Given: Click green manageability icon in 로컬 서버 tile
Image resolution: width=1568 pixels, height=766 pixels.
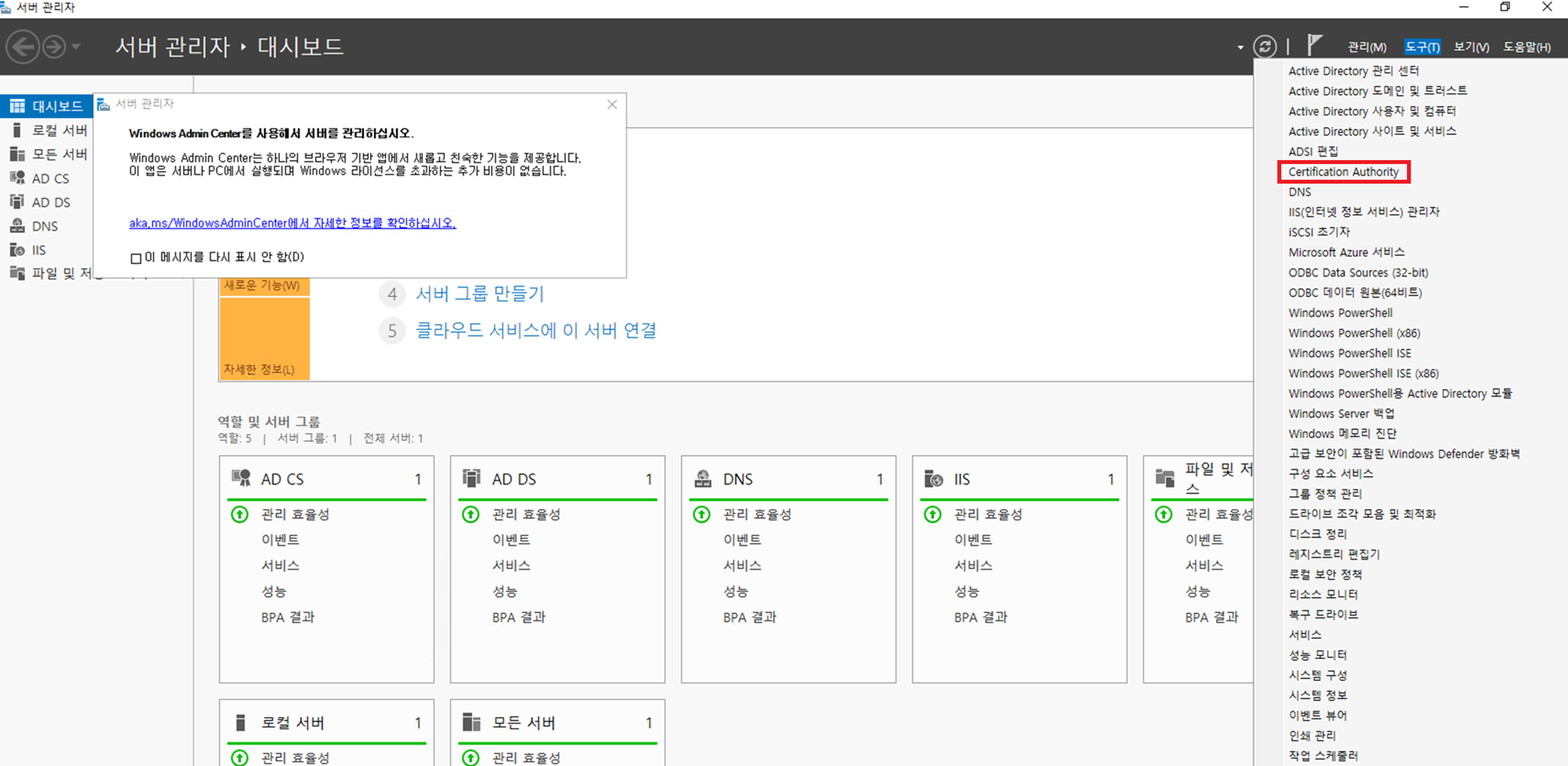Looking at the screenshot, I should (240, 757).
